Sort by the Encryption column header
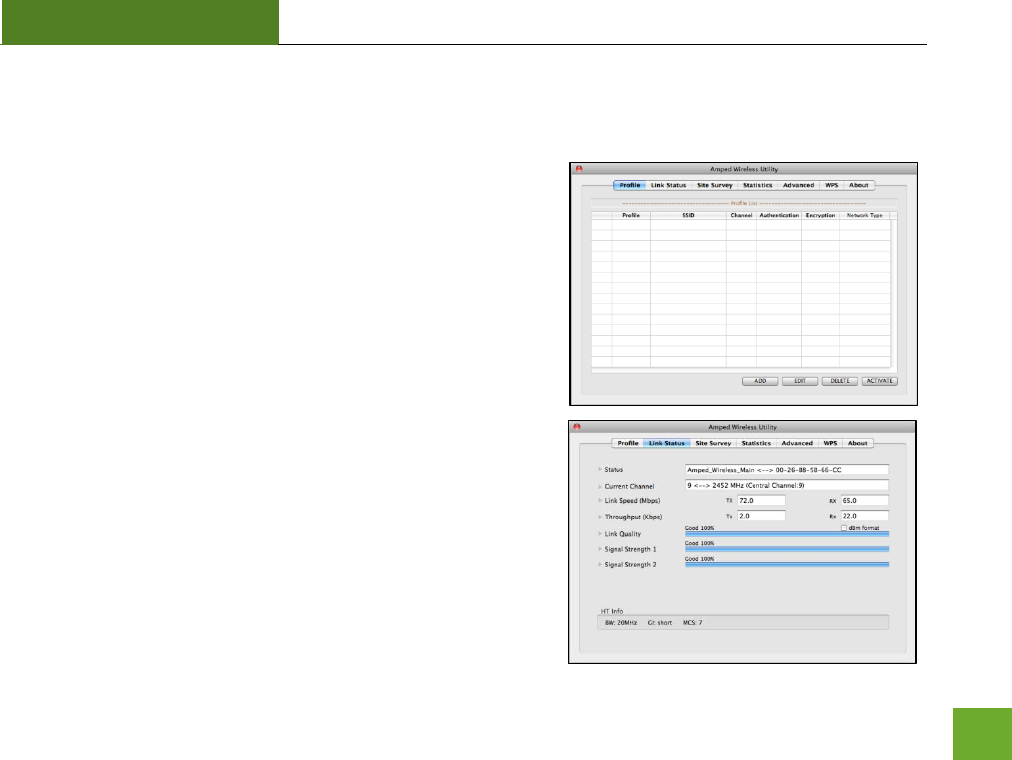Viewport: 1012px width, 760px height. click(820, 215)
